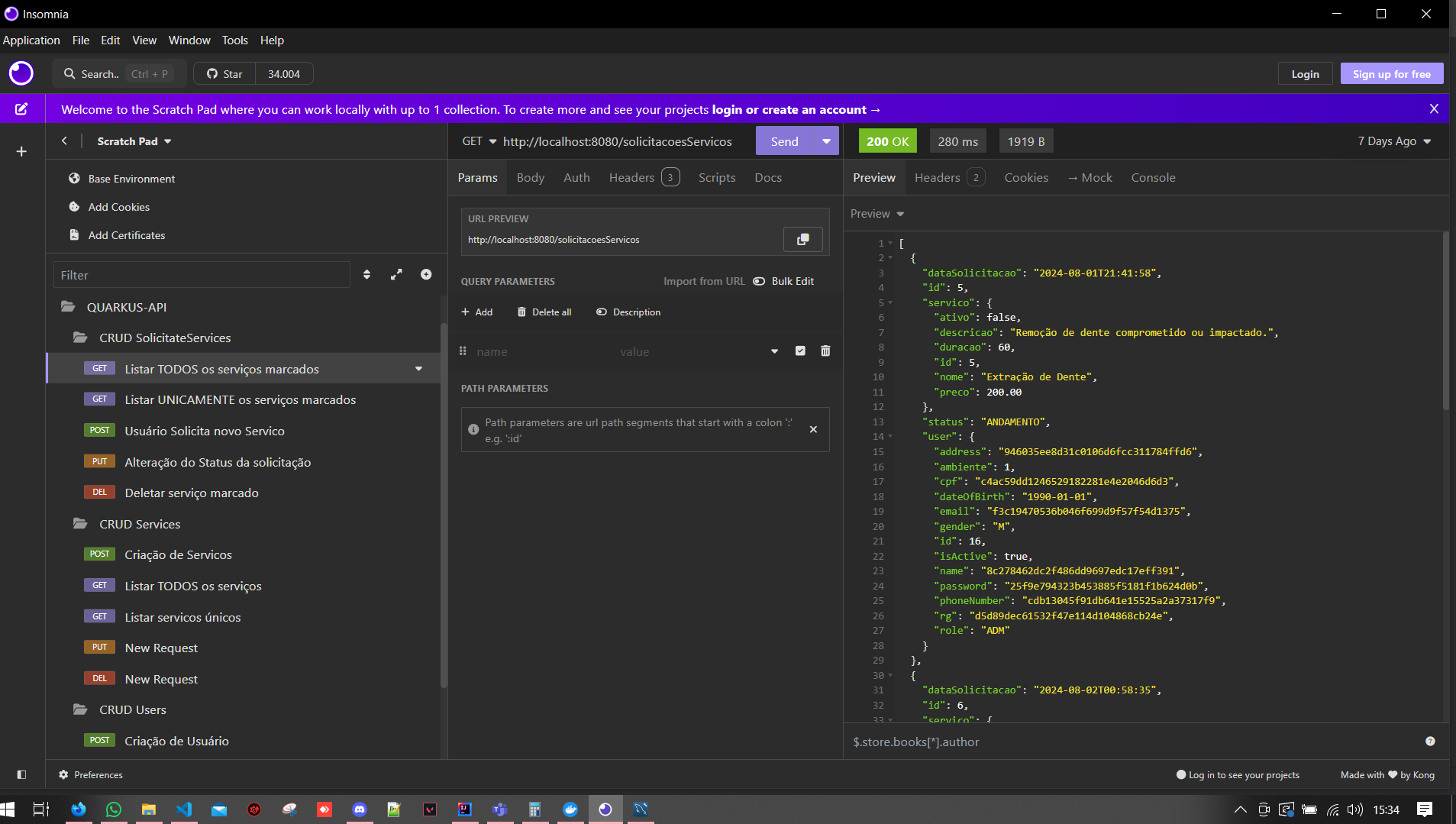The image size is (1456, 824).
Task: Open WhatsApp from the taskbar
Action: [x=114, y=809]
